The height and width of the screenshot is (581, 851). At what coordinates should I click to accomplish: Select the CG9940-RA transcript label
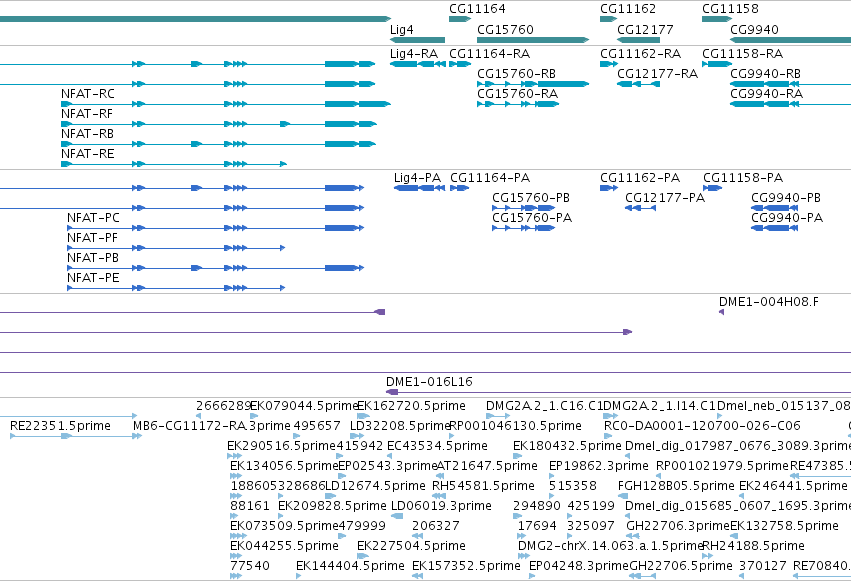pyautogui.click(x=766, y=94)
